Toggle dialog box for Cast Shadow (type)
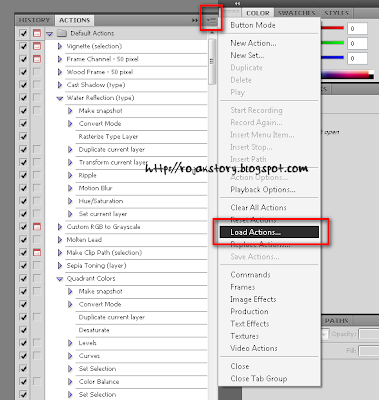 point(37,85)
